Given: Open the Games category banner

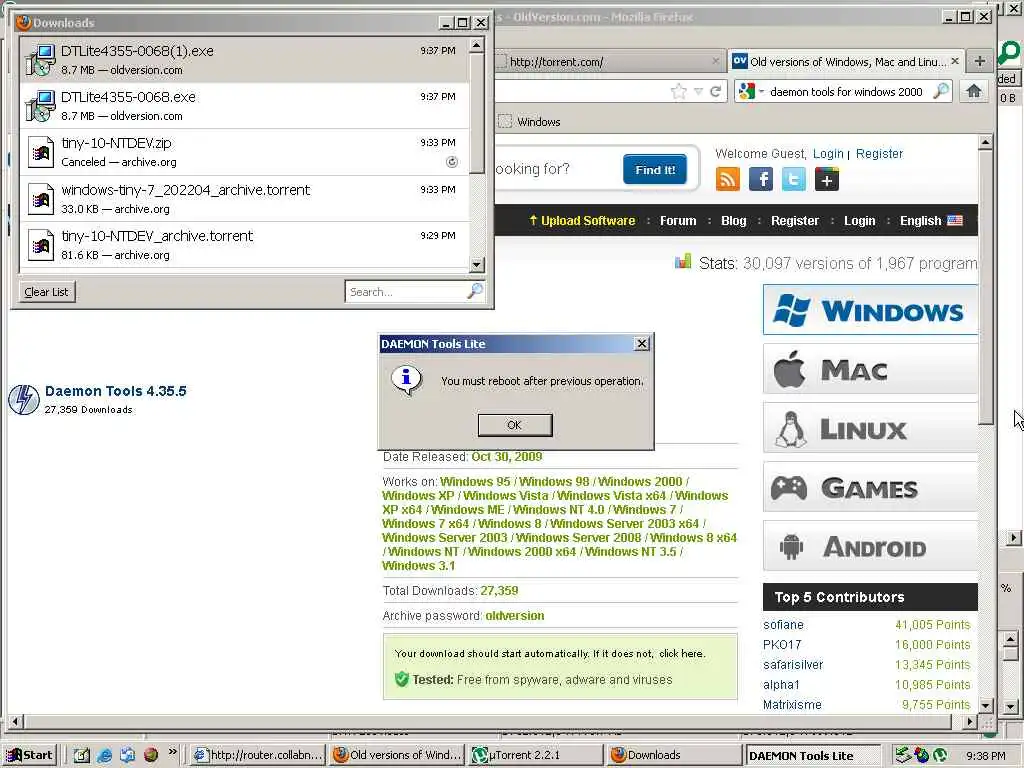Looking at the screenshot, I should tap(871, 487).
